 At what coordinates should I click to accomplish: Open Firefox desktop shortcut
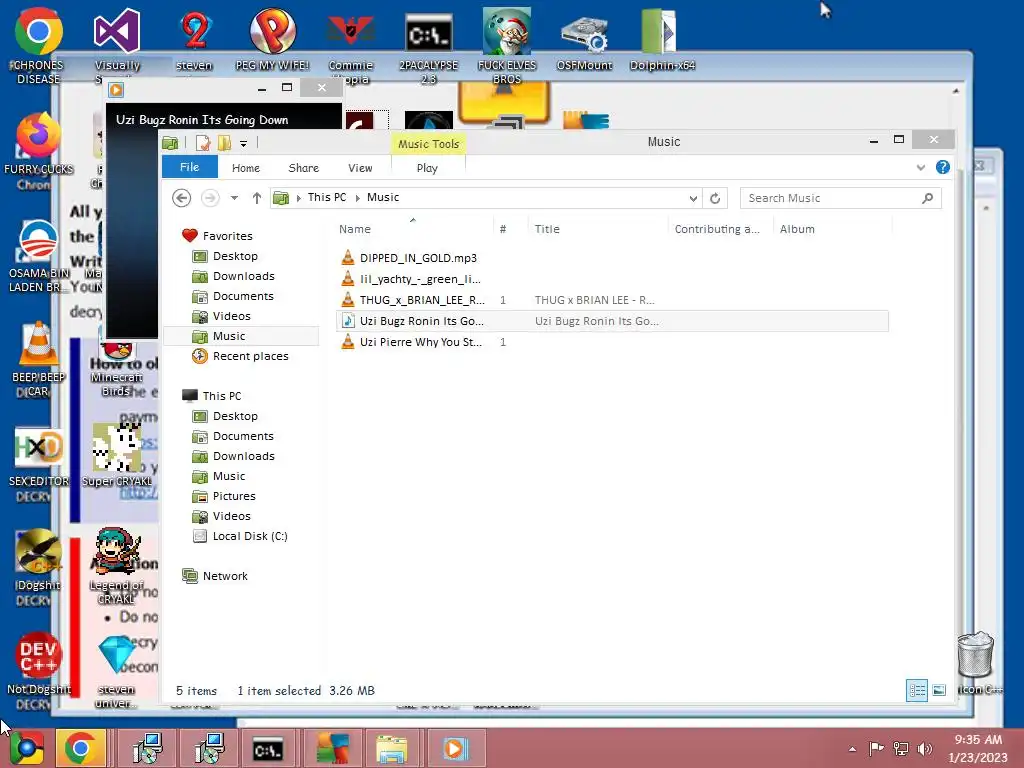click(x=39, y=136)
